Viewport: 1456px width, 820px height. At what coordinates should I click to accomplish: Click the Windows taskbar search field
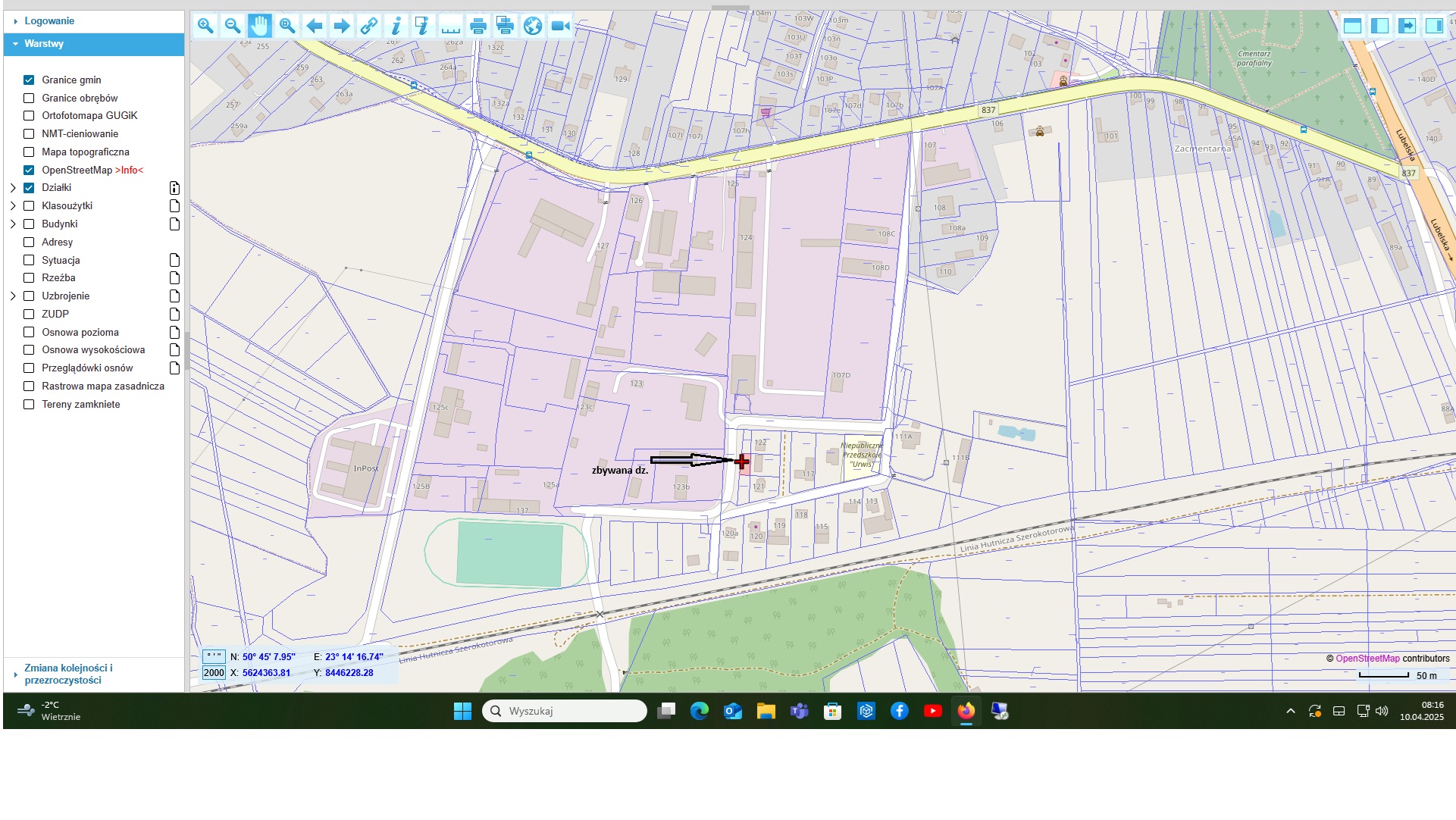pos(565,711)
